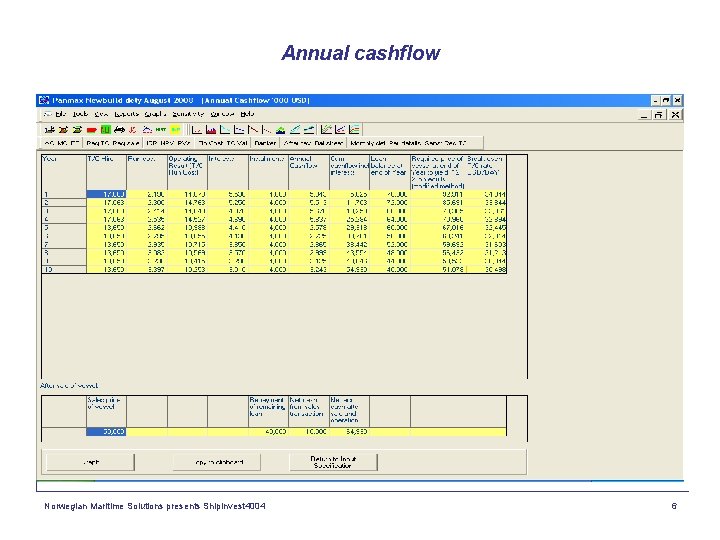Click the Copy to clipboard button

coord(217,462)
